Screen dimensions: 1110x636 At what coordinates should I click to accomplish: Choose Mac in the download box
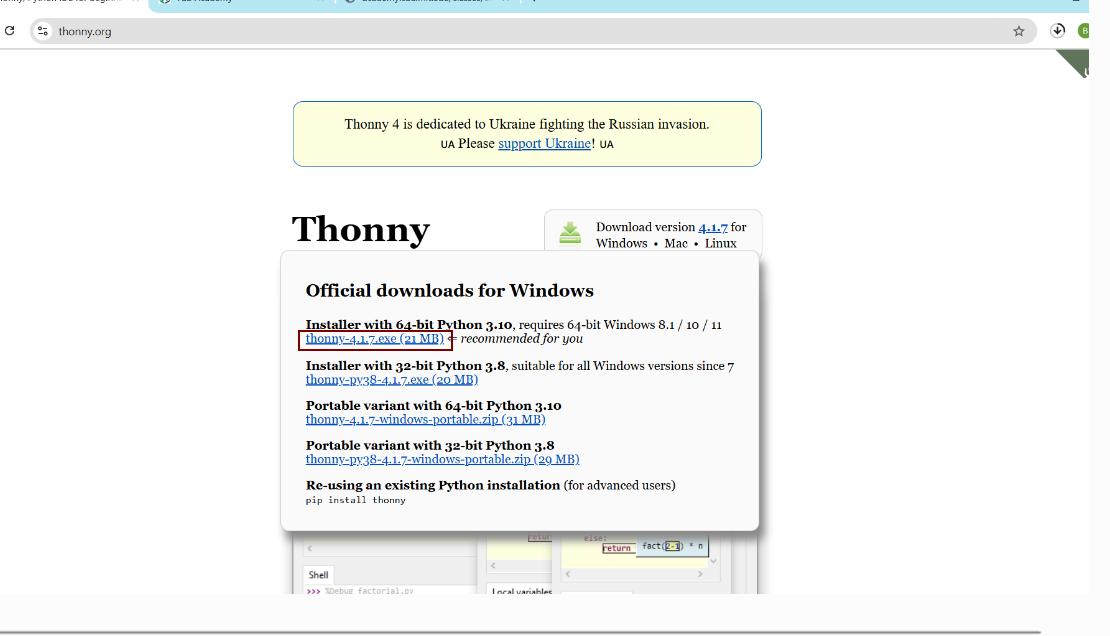(x=676, y=243)
